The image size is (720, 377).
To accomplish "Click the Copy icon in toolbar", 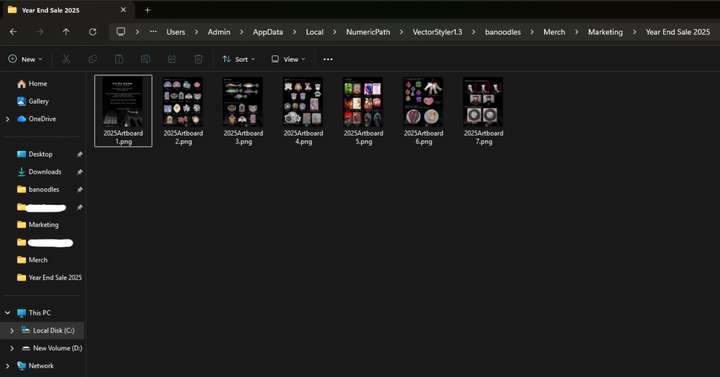I will (92, 59).
